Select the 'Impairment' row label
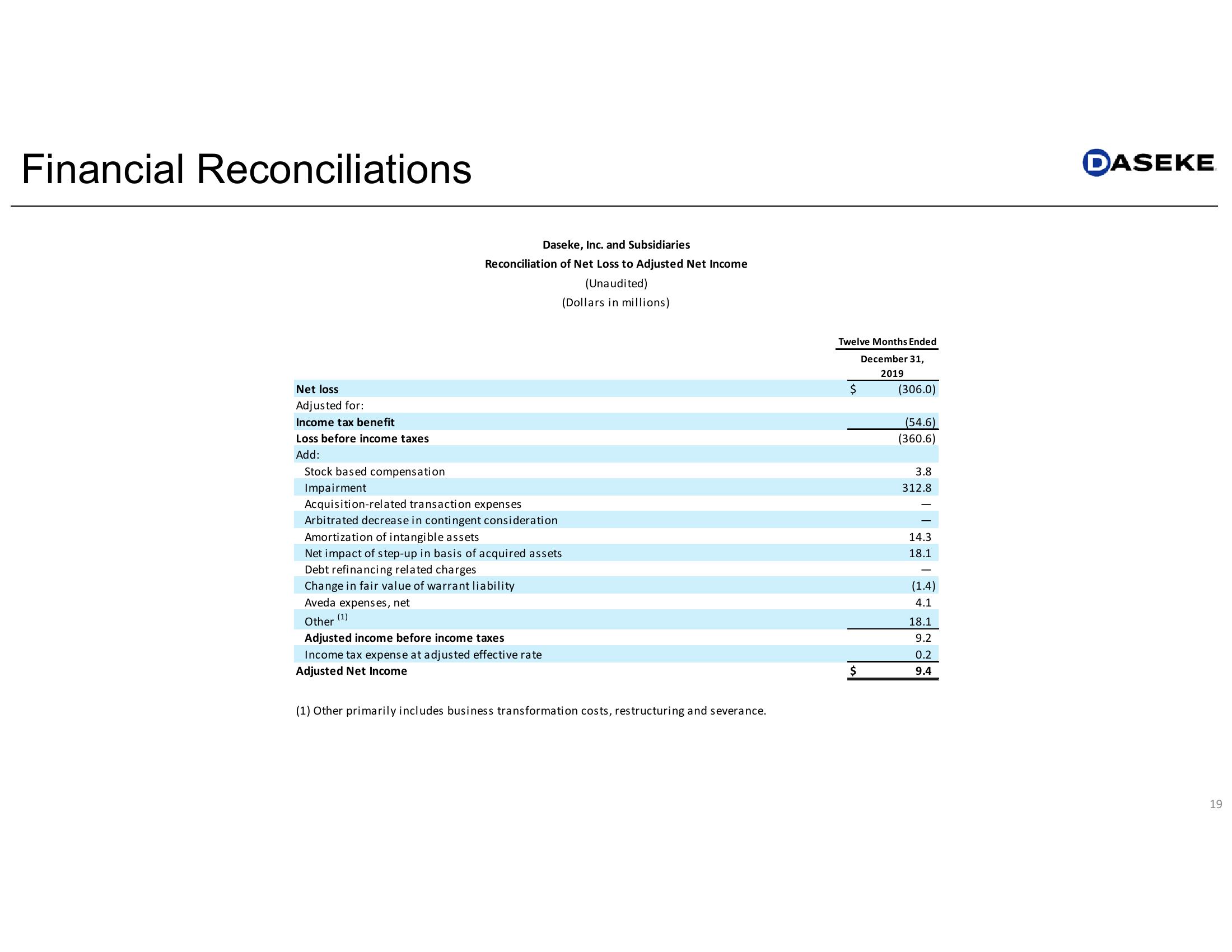The height and width of the screenshot is (952, 1232). click(x=335, y=488)
